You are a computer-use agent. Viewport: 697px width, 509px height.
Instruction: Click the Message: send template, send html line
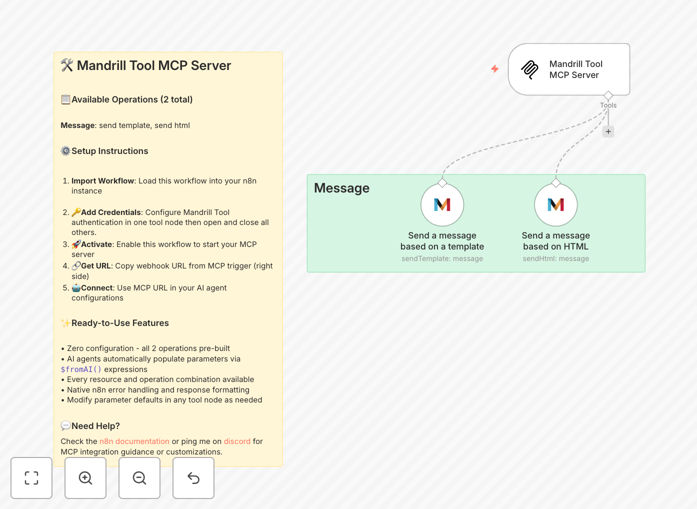[x=125, y=125]
